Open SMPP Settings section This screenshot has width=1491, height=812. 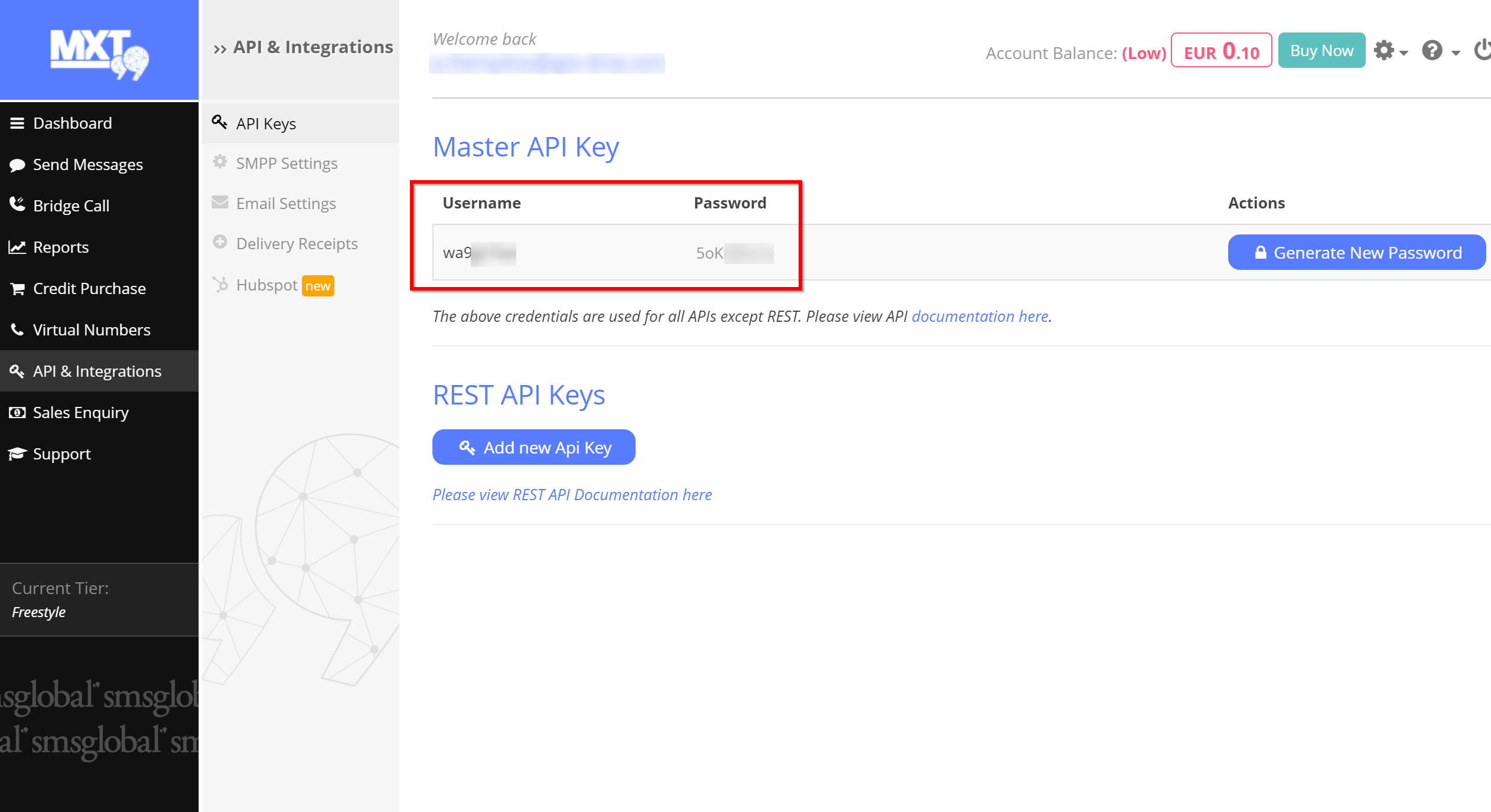286,162
